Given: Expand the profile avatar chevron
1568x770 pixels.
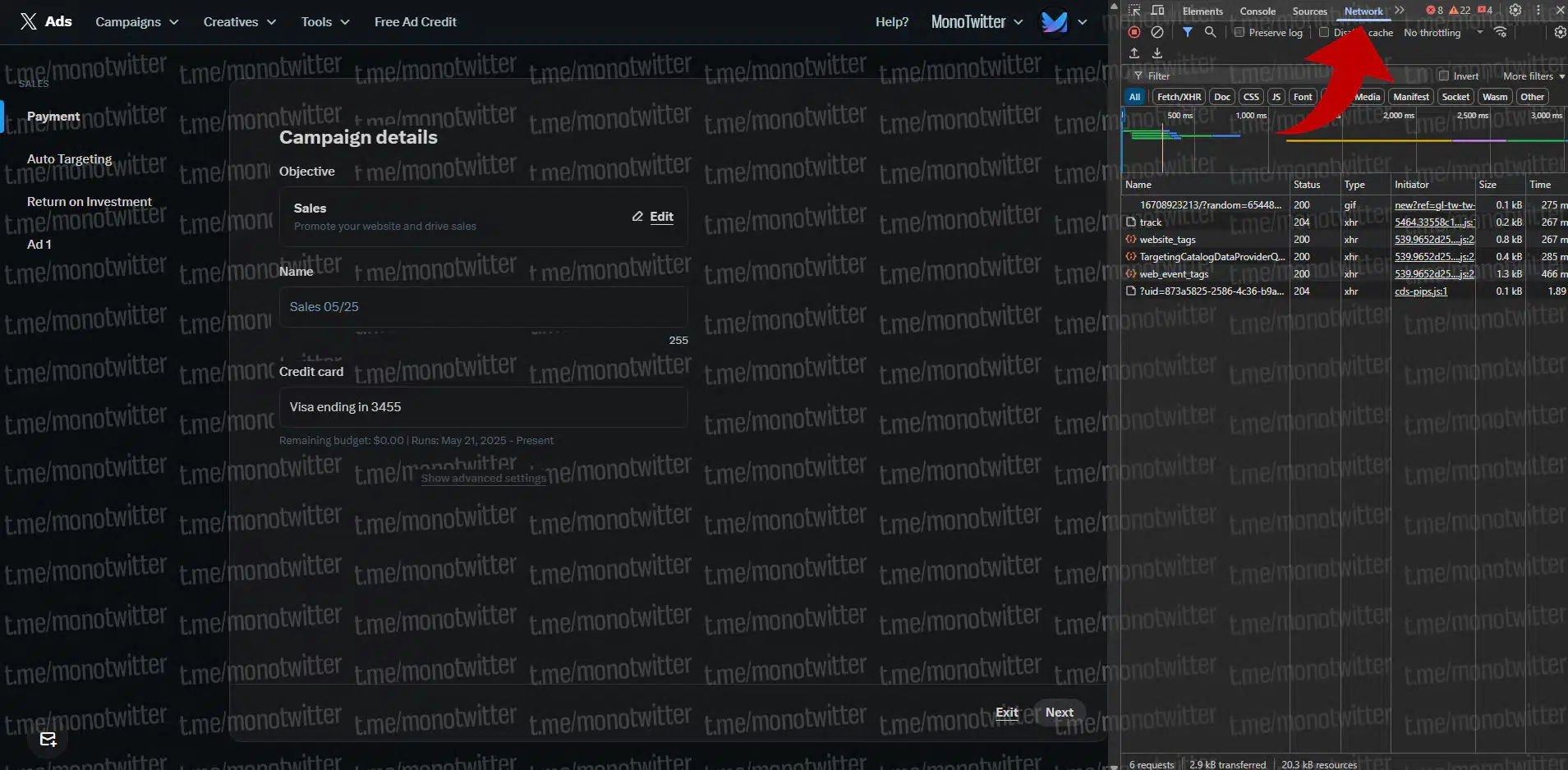Looking at the screenshot, I should 1083,22.
